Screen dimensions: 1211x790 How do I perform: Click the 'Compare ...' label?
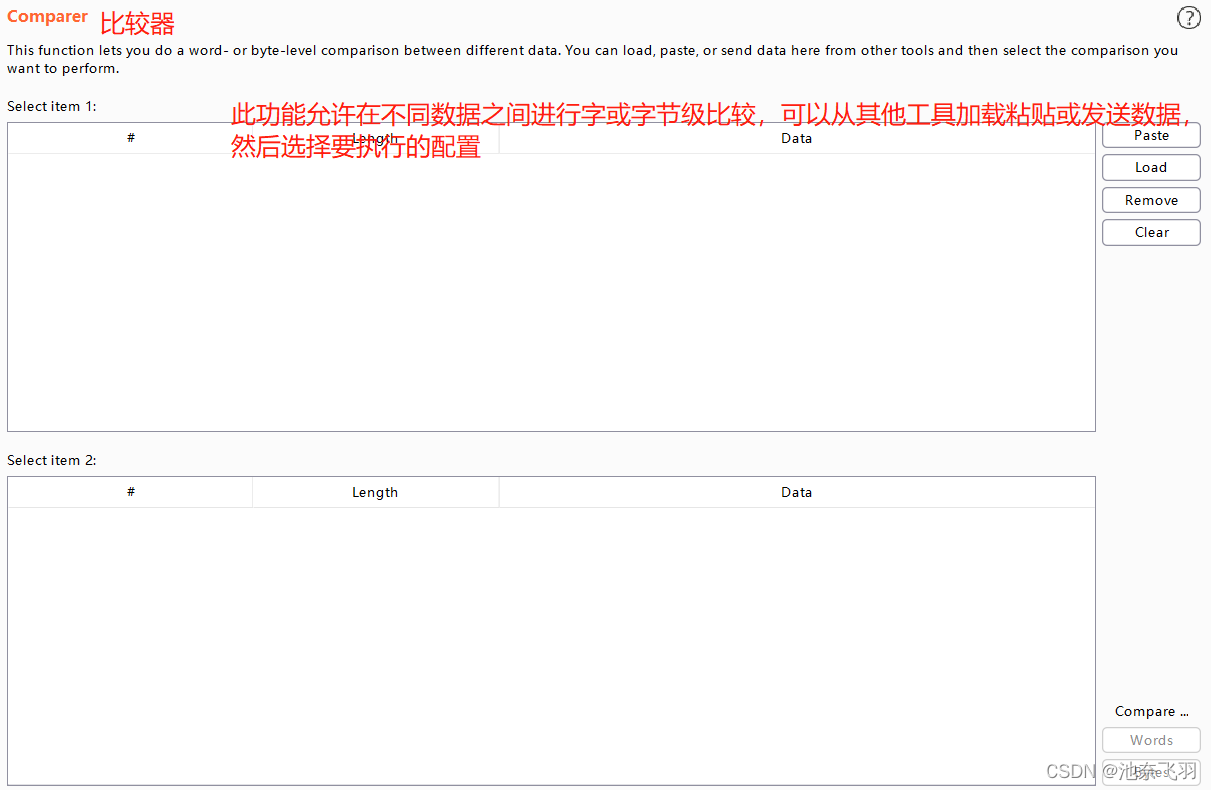pyautogui.click(x=1151, y=711)
